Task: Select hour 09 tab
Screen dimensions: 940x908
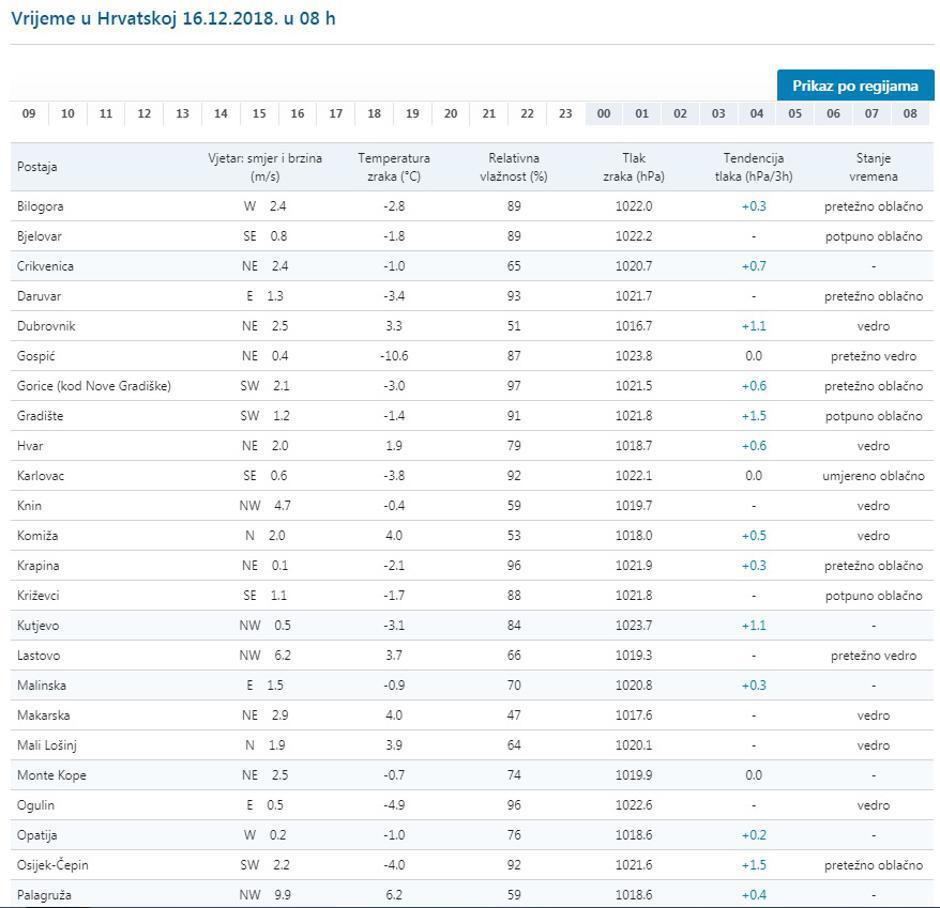Action: coord(29,114)
